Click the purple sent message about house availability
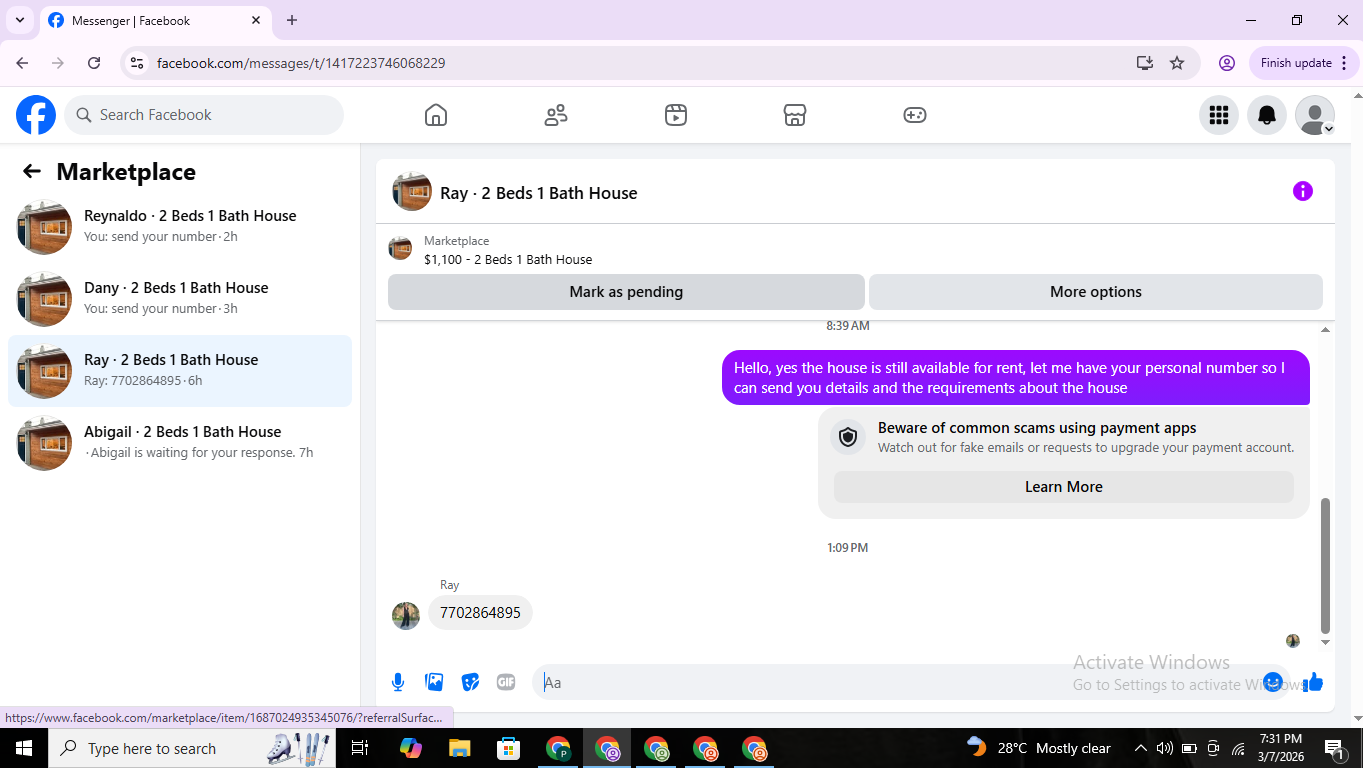 click(1016, 378)
